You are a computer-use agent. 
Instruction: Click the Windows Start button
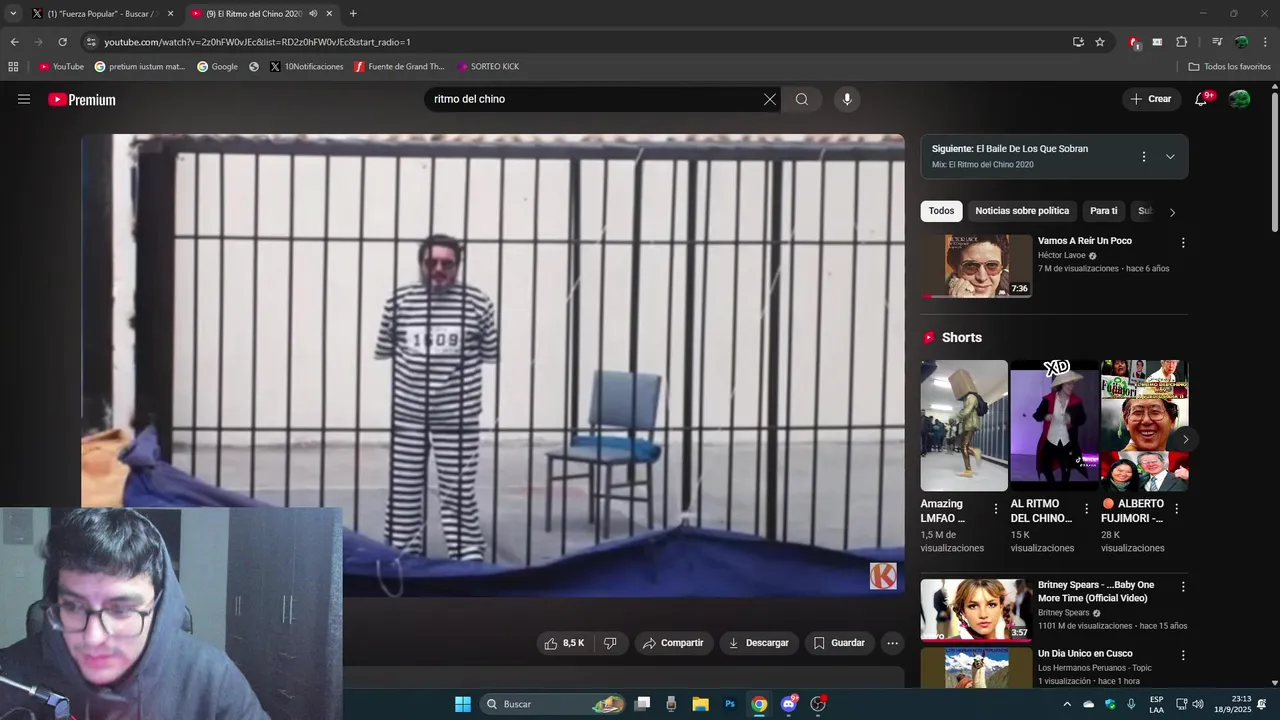coord(462,704)
